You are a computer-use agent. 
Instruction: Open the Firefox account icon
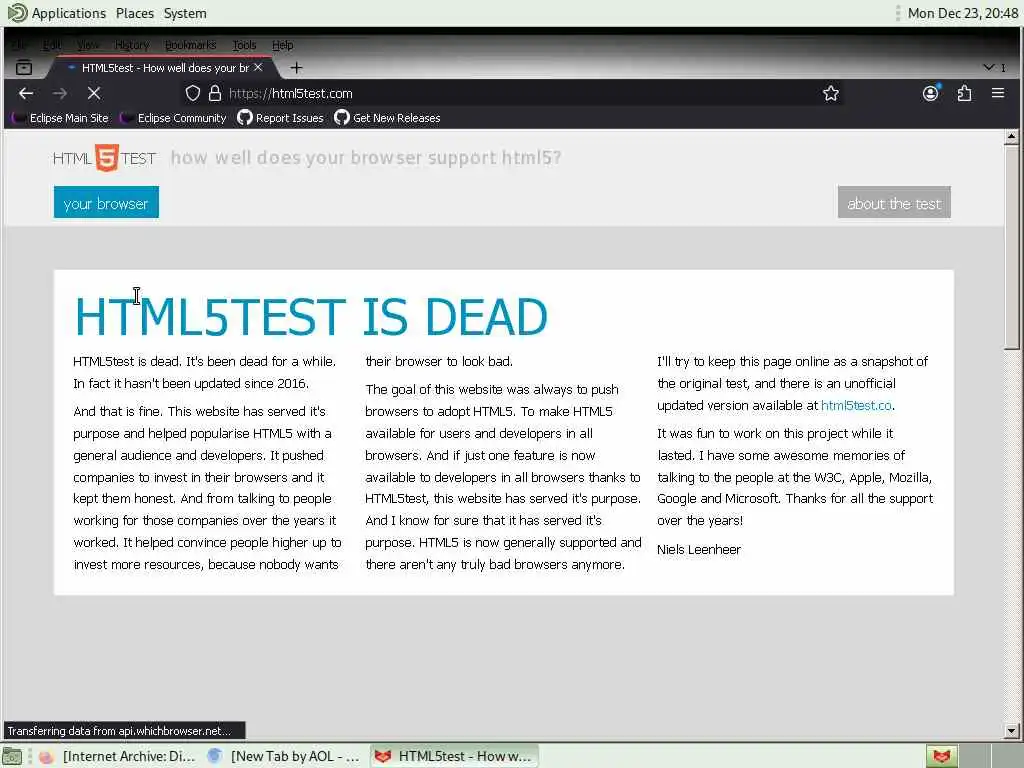click(x=931, y=93)
